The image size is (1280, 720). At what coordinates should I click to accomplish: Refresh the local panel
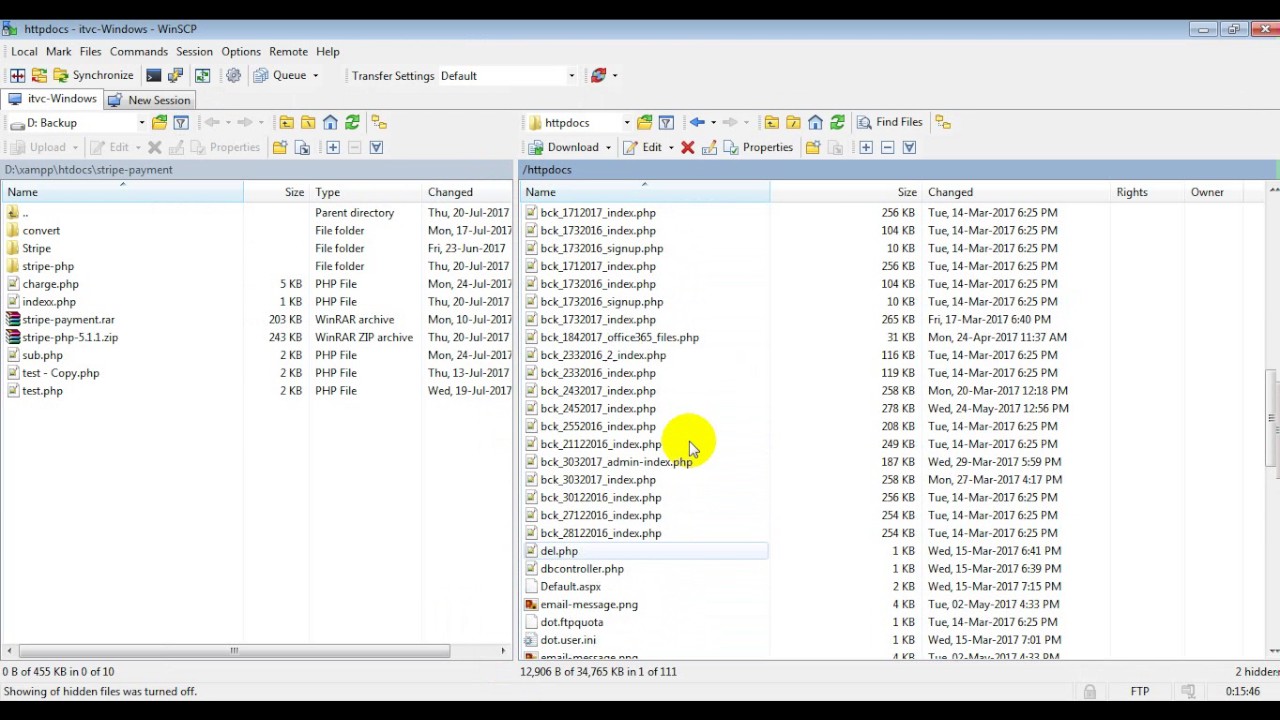[352, 122]
